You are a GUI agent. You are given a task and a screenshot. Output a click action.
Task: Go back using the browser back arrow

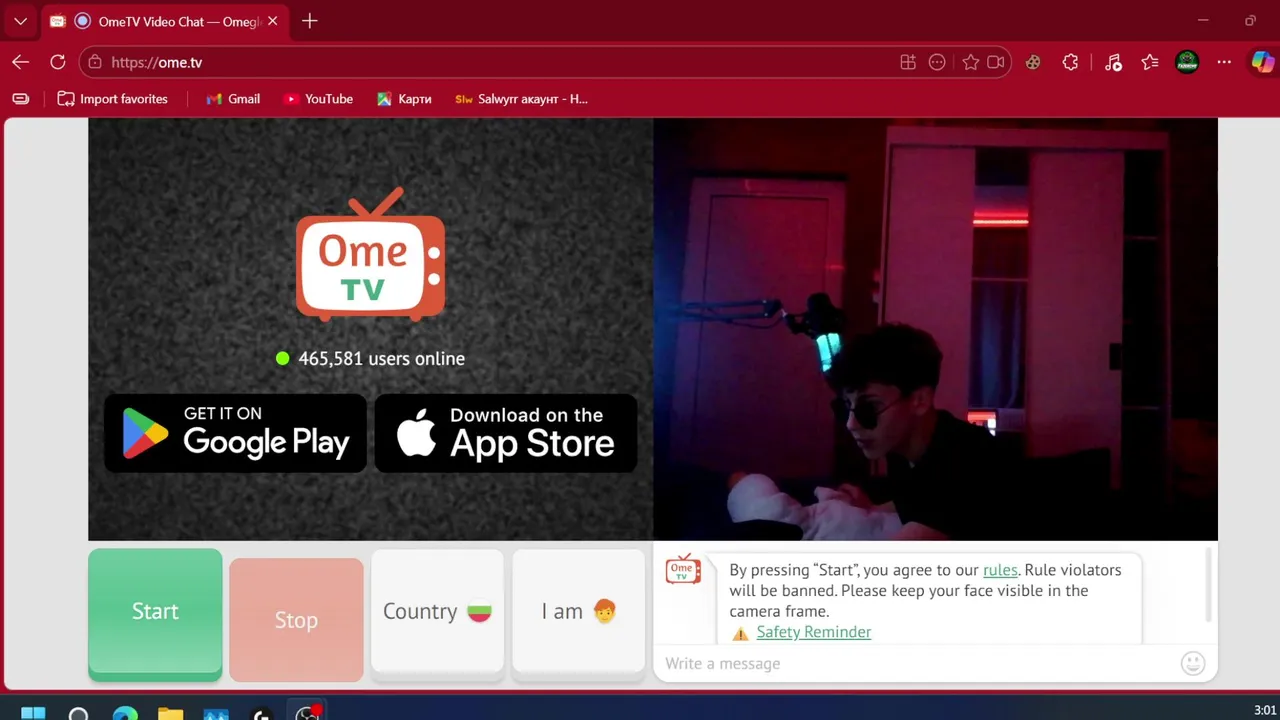20,62
